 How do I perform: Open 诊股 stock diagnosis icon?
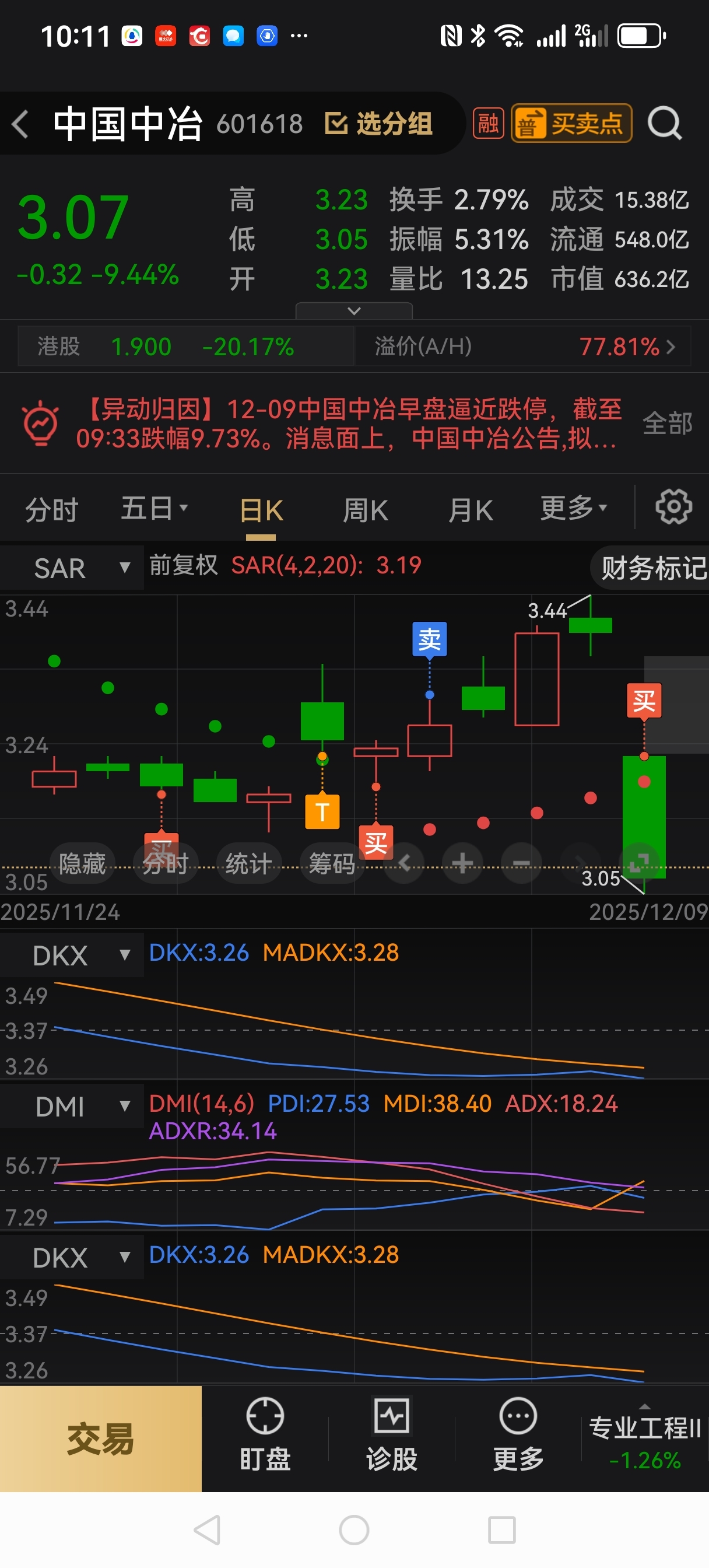[391, 1433]
